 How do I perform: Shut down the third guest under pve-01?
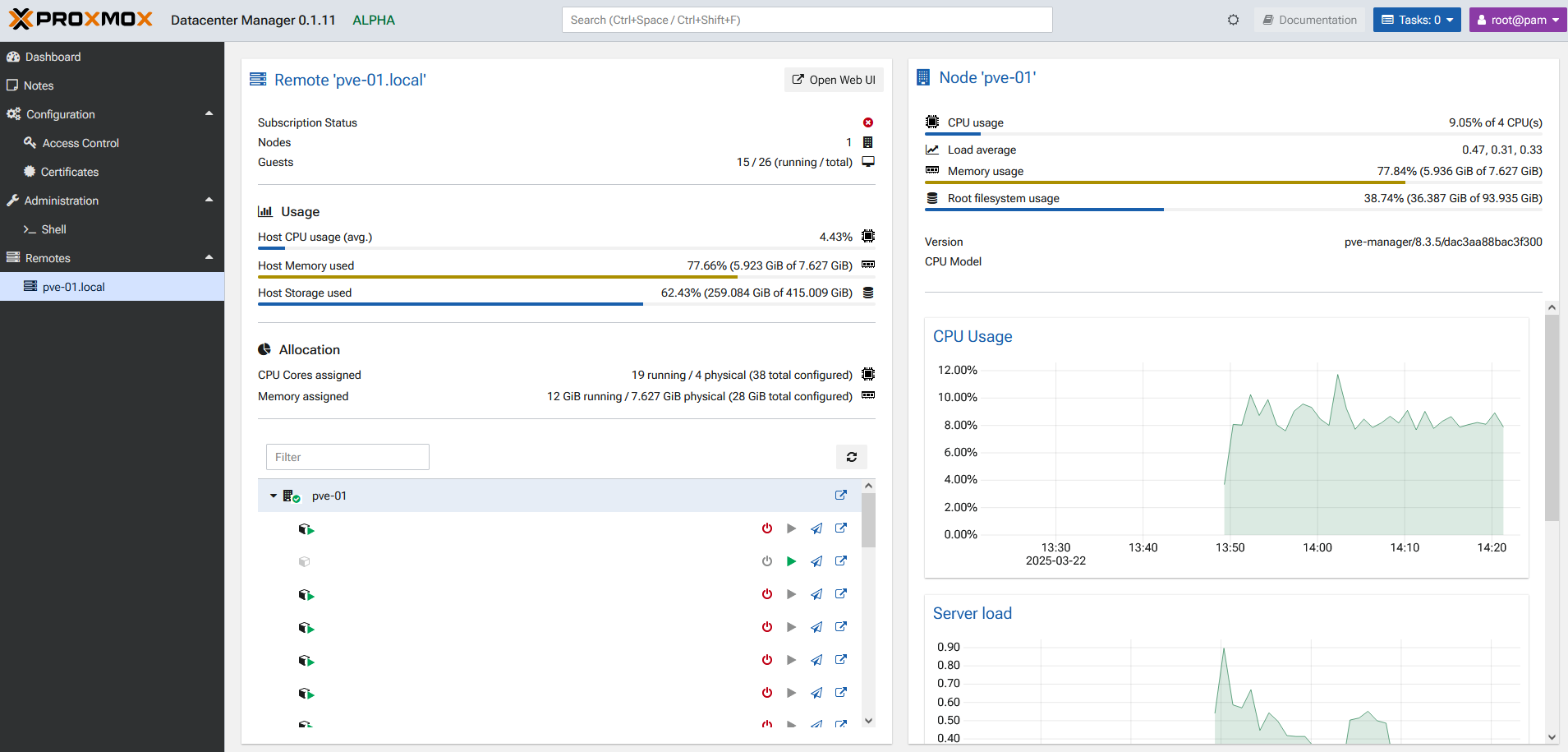click(x=767, y=594)
